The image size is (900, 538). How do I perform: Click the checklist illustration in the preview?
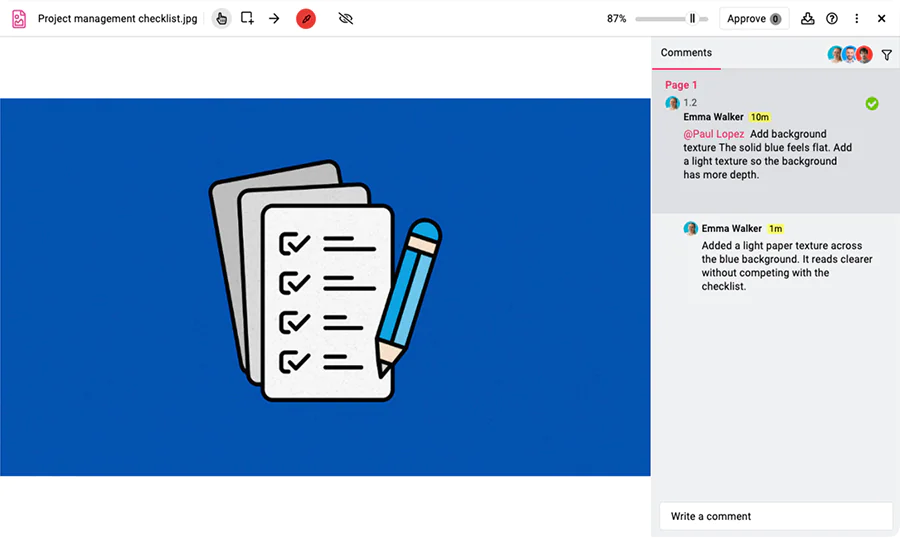pos(325,281)
